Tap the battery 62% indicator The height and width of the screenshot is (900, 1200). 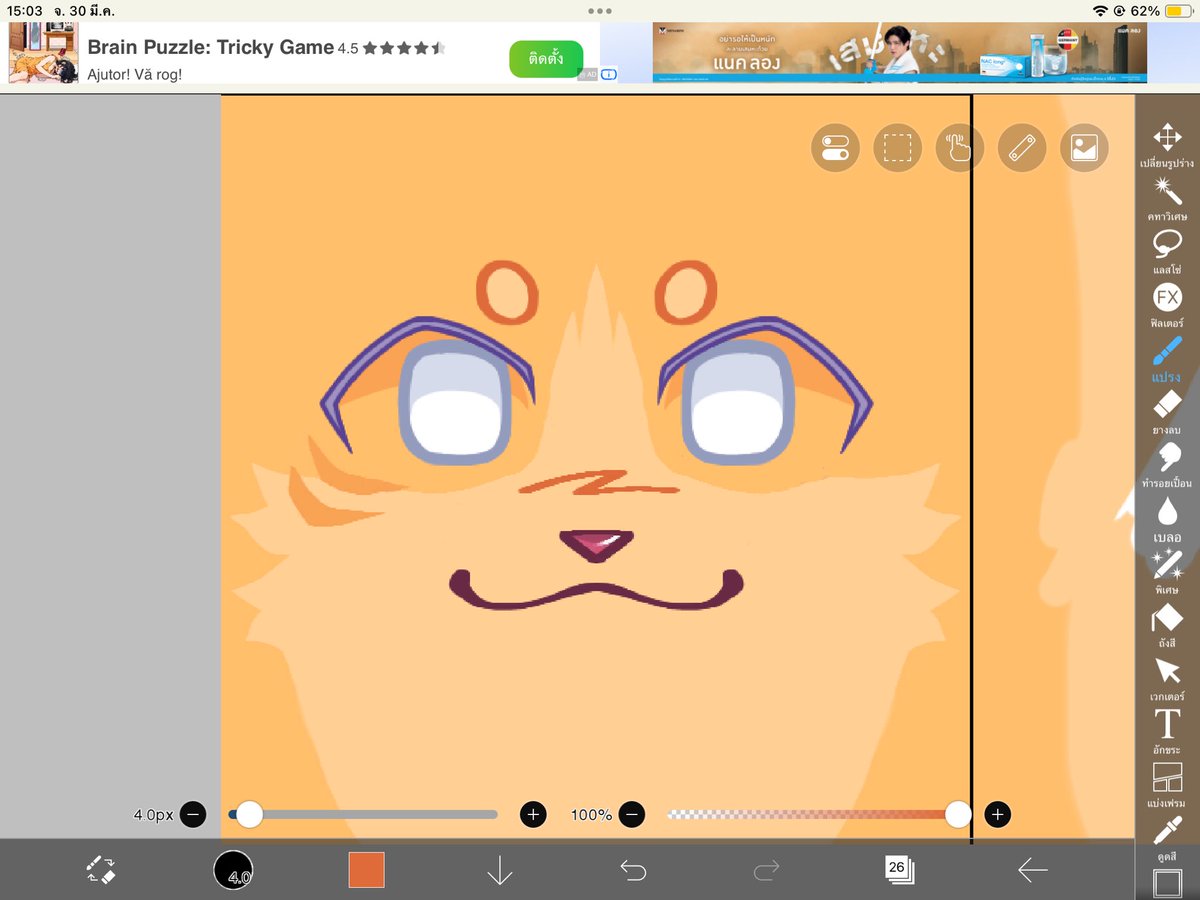pos(1161,11)
